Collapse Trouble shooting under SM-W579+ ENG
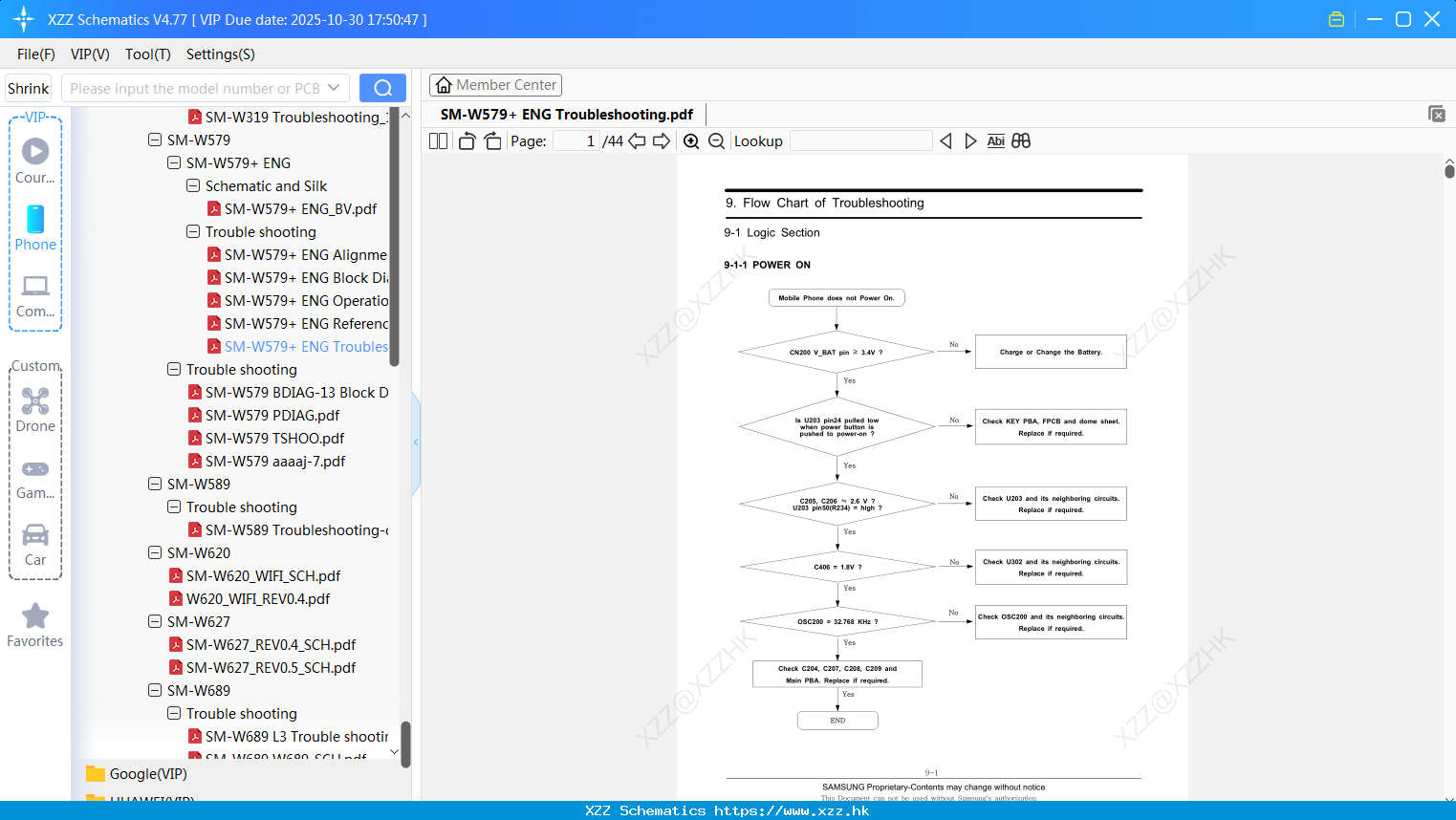The image size is (1456, 820). [193, 231]
